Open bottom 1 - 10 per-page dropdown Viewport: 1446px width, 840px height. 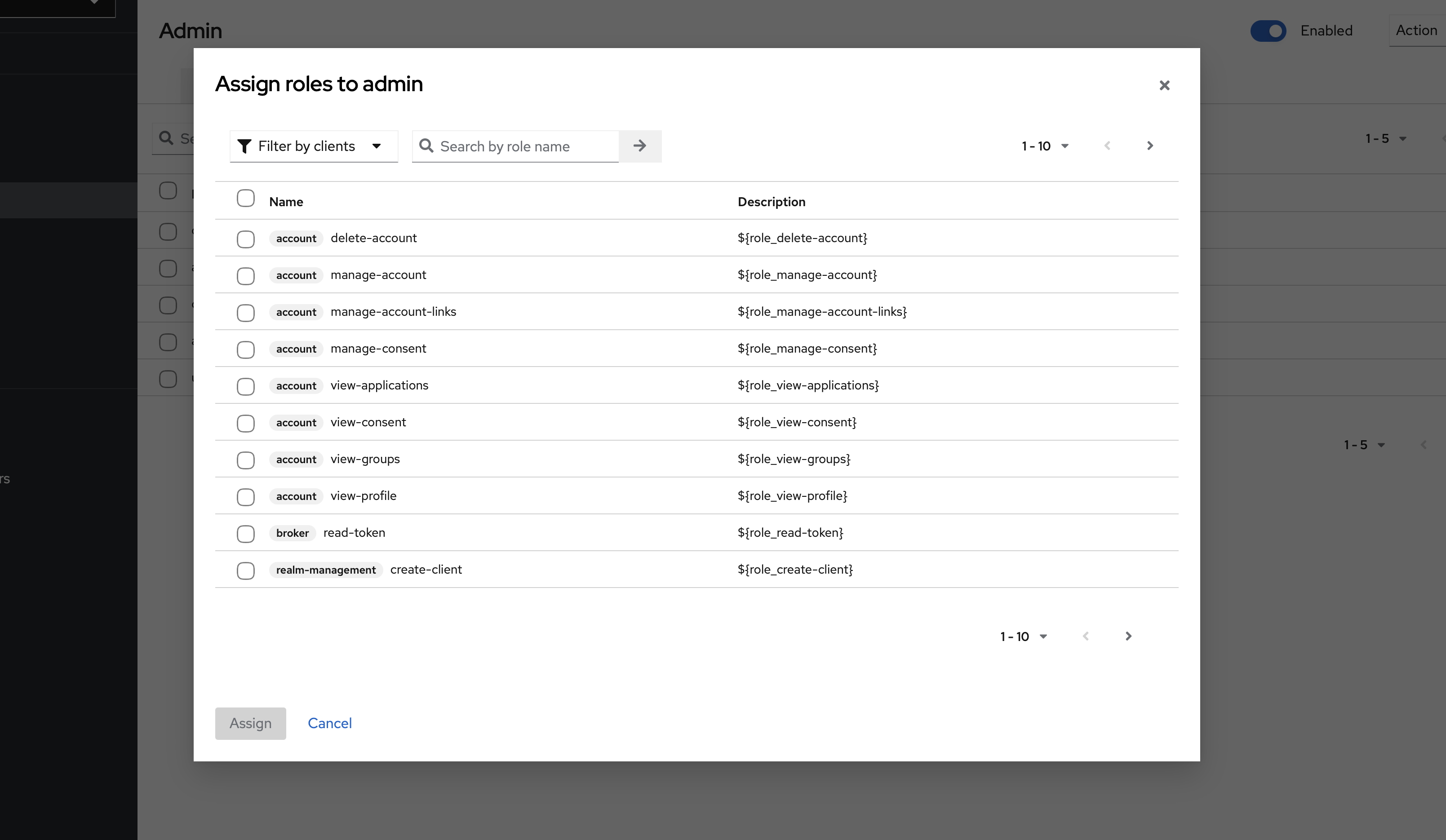point(1024,637)
